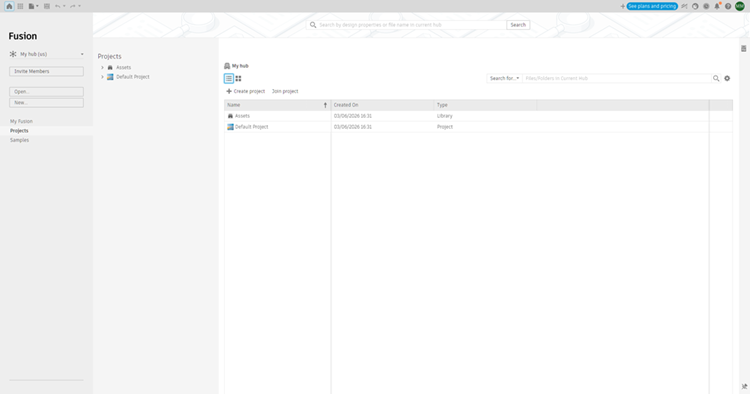Click the hub icon beside My hub (us)
This screenshot has height=394, width=750.
13,54
